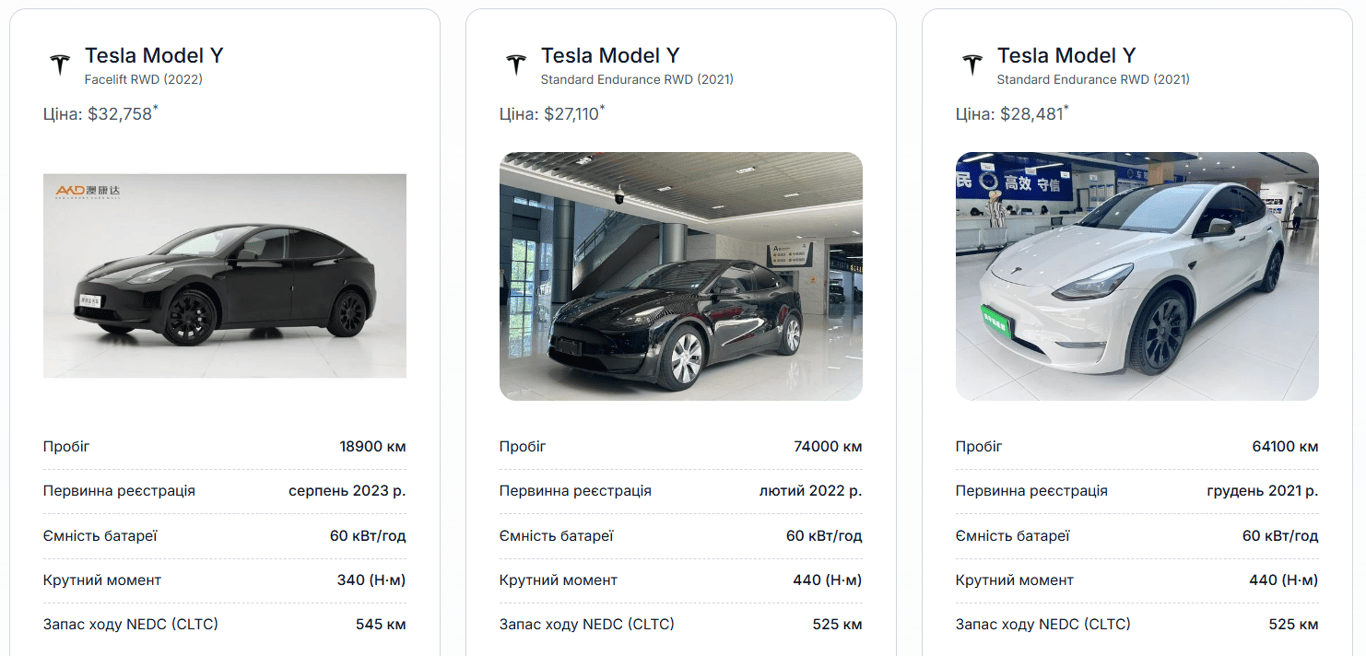The image size is (1366, 656).
Task: Open the black Tesla showroom photo
Action: 680,276
